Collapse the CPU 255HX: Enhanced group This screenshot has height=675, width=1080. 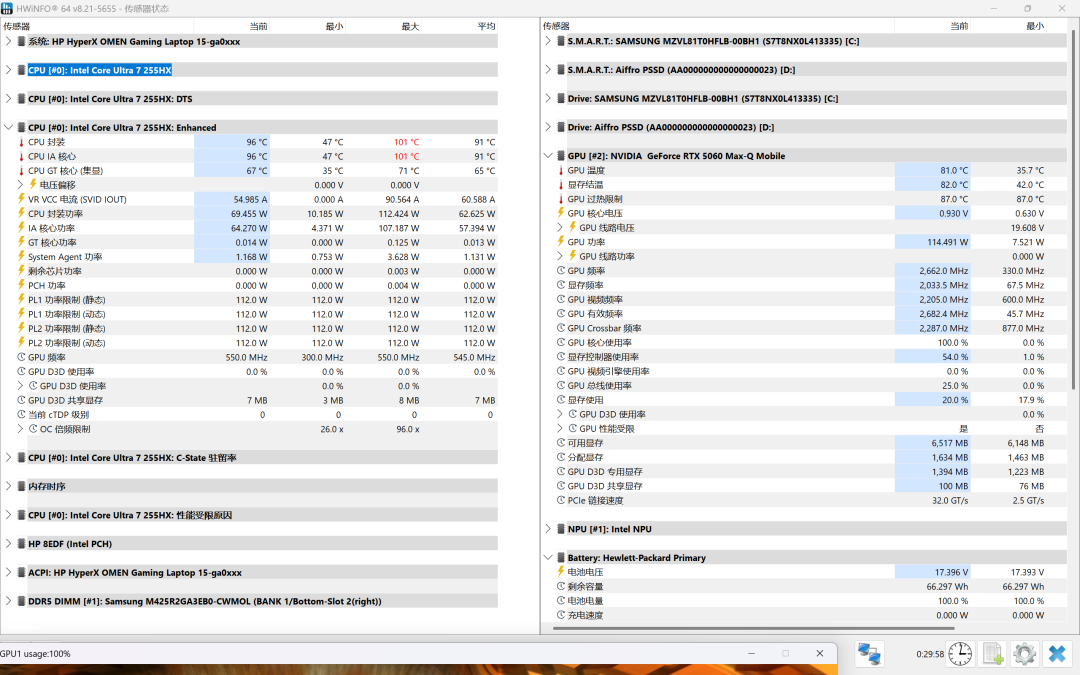[x=8, y=127]
